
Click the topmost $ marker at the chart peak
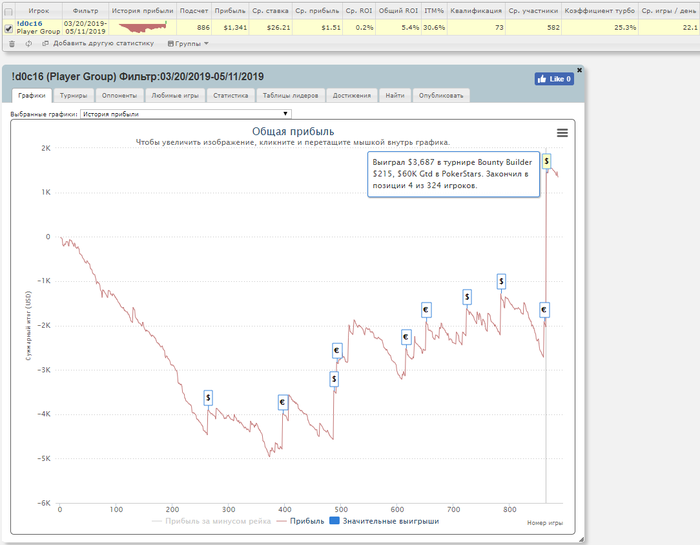coord(547,161)
